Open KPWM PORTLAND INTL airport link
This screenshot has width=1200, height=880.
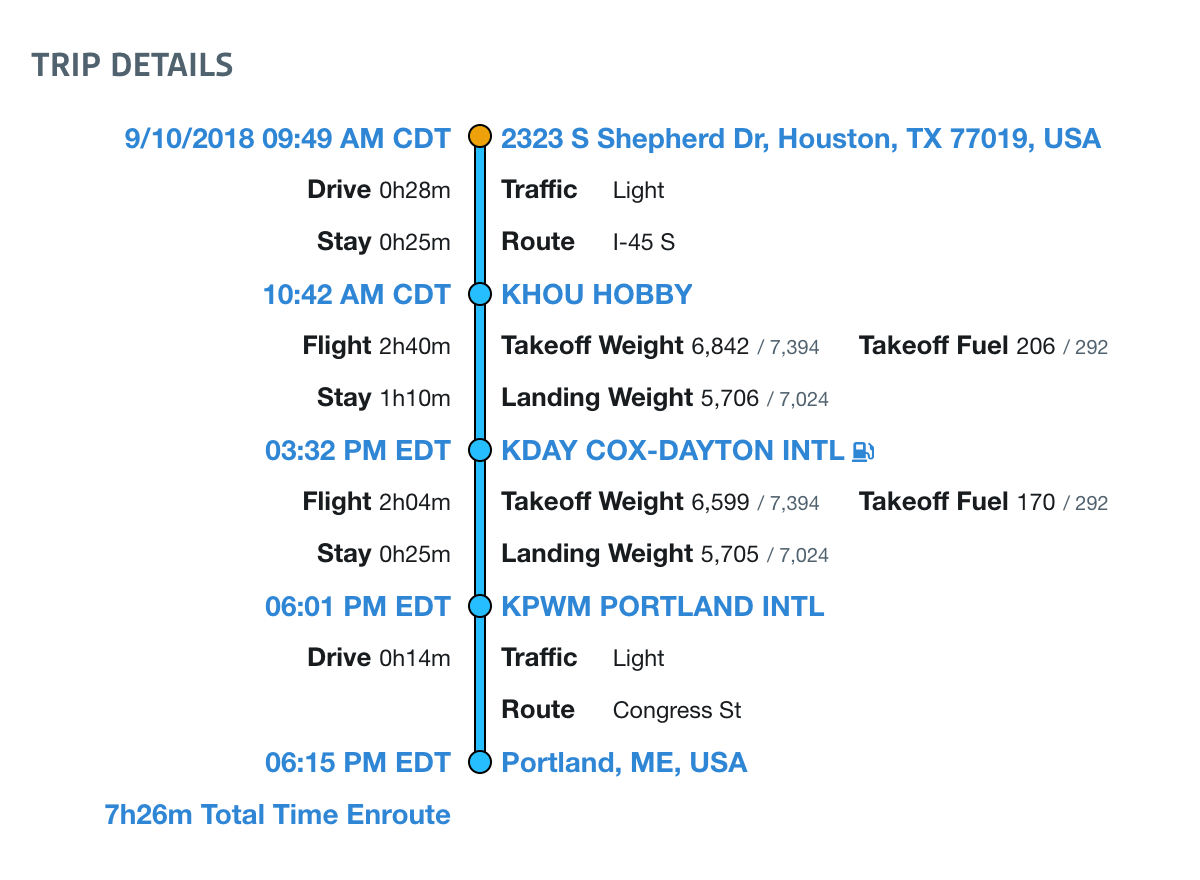pyautogui.click(x=663, y=606)
